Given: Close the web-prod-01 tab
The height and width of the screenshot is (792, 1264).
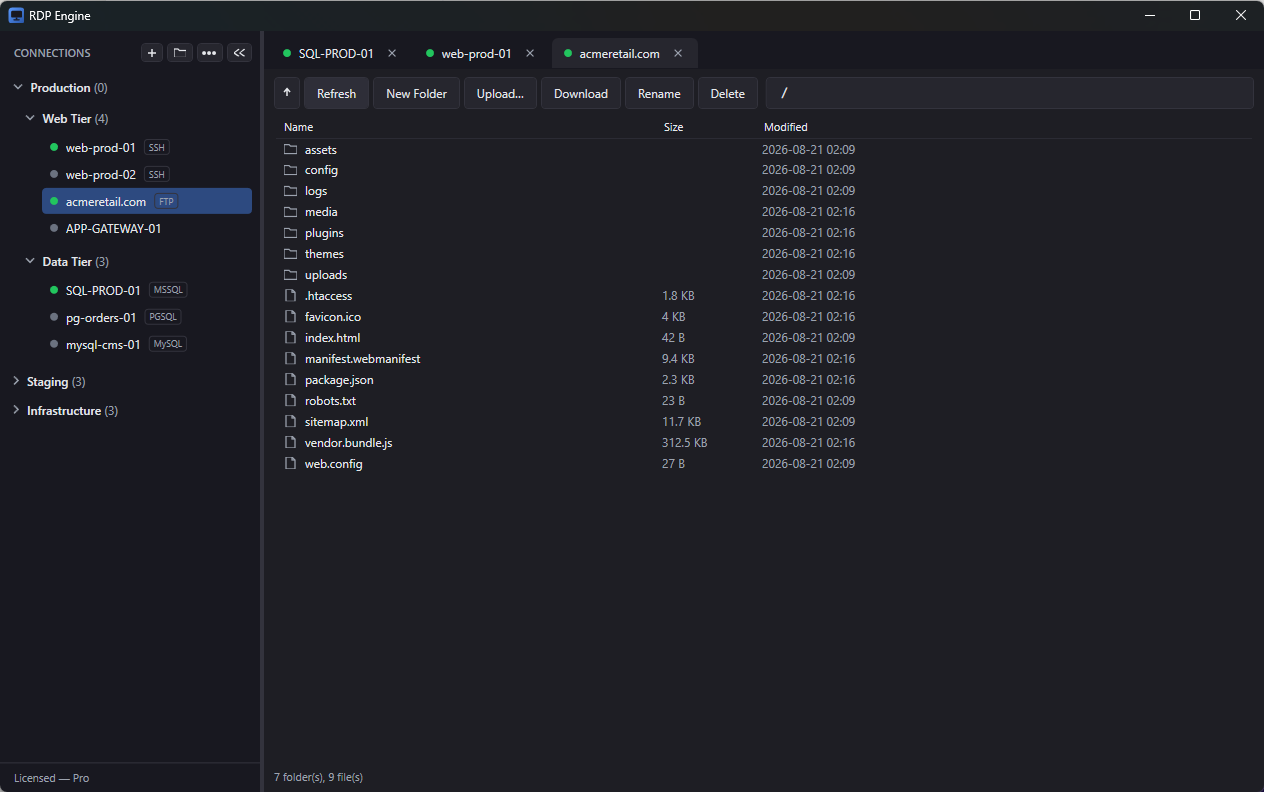Looking at the screenshot, I should [530, 53].
